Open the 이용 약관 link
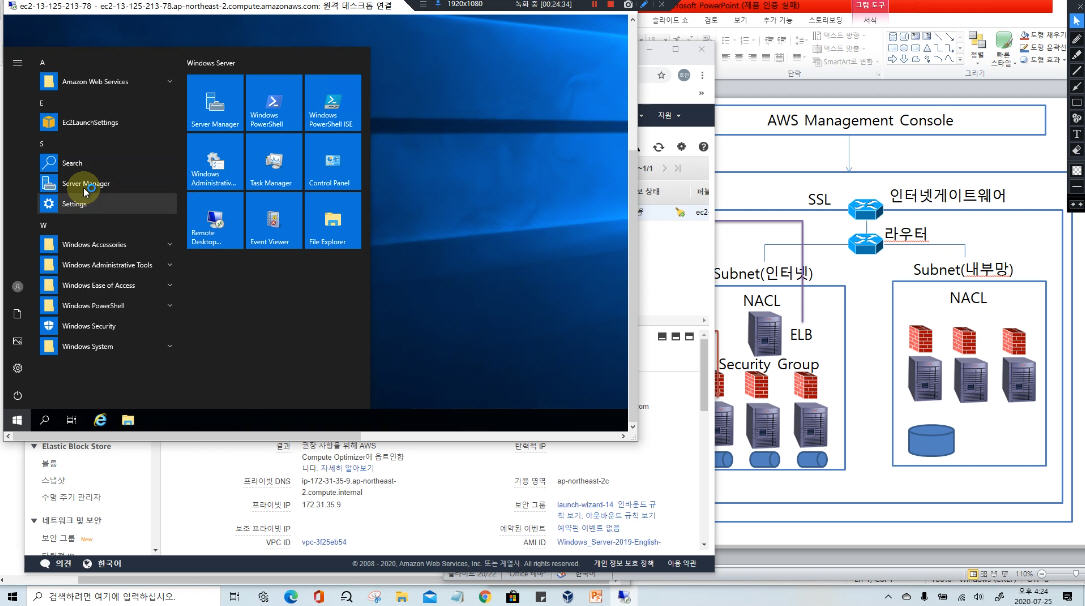 [682, 564]
